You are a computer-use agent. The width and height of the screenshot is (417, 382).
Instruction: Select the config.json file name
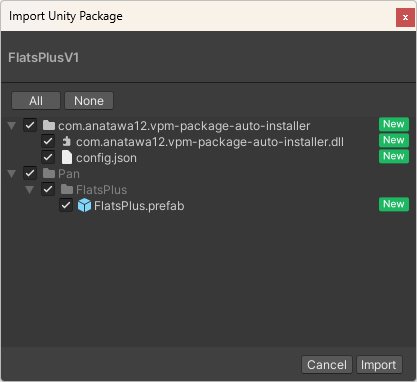[x=106, y=158]
